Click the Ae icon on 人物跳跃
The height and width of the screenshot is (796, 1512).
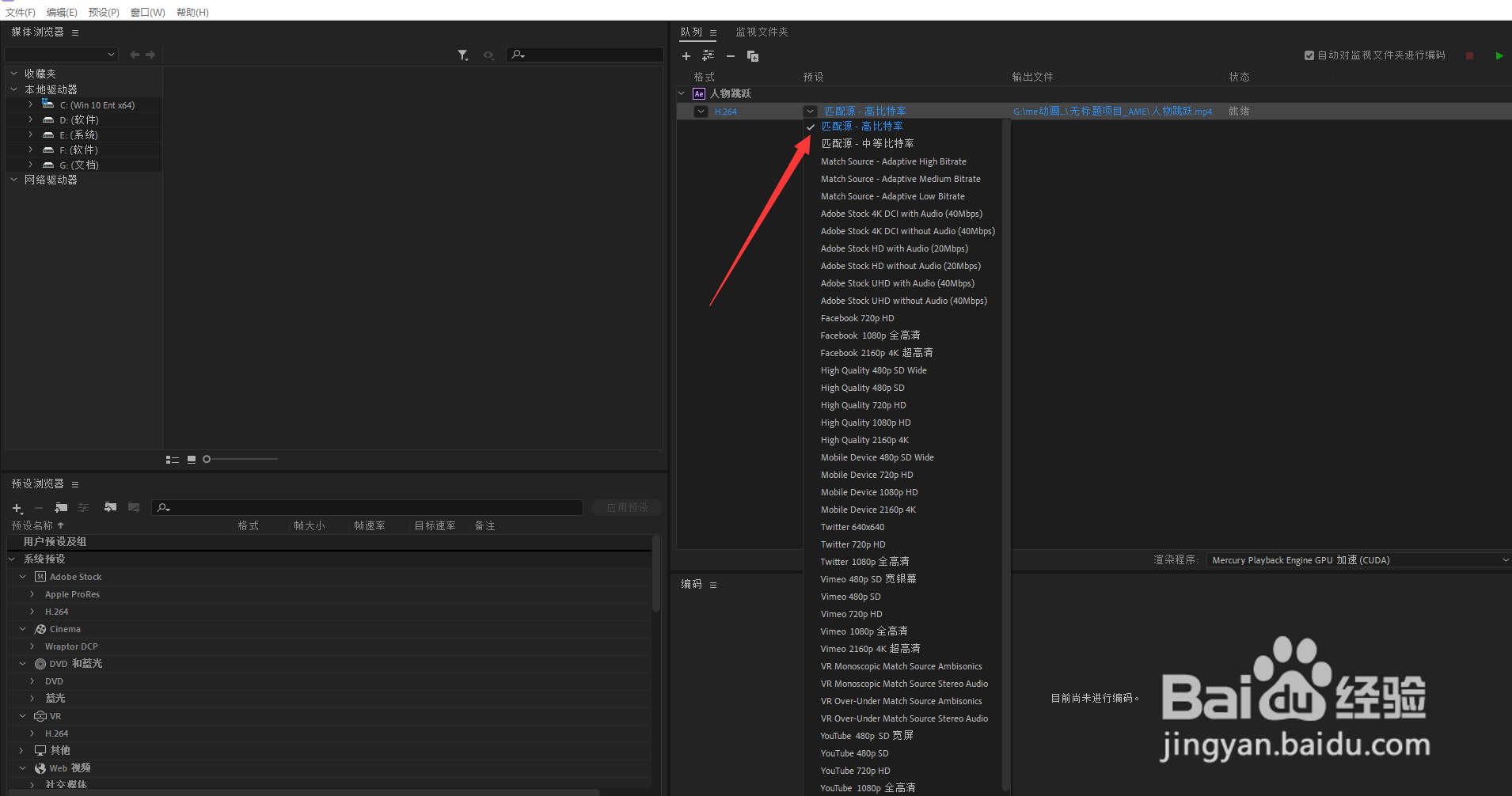coord(699,93)
